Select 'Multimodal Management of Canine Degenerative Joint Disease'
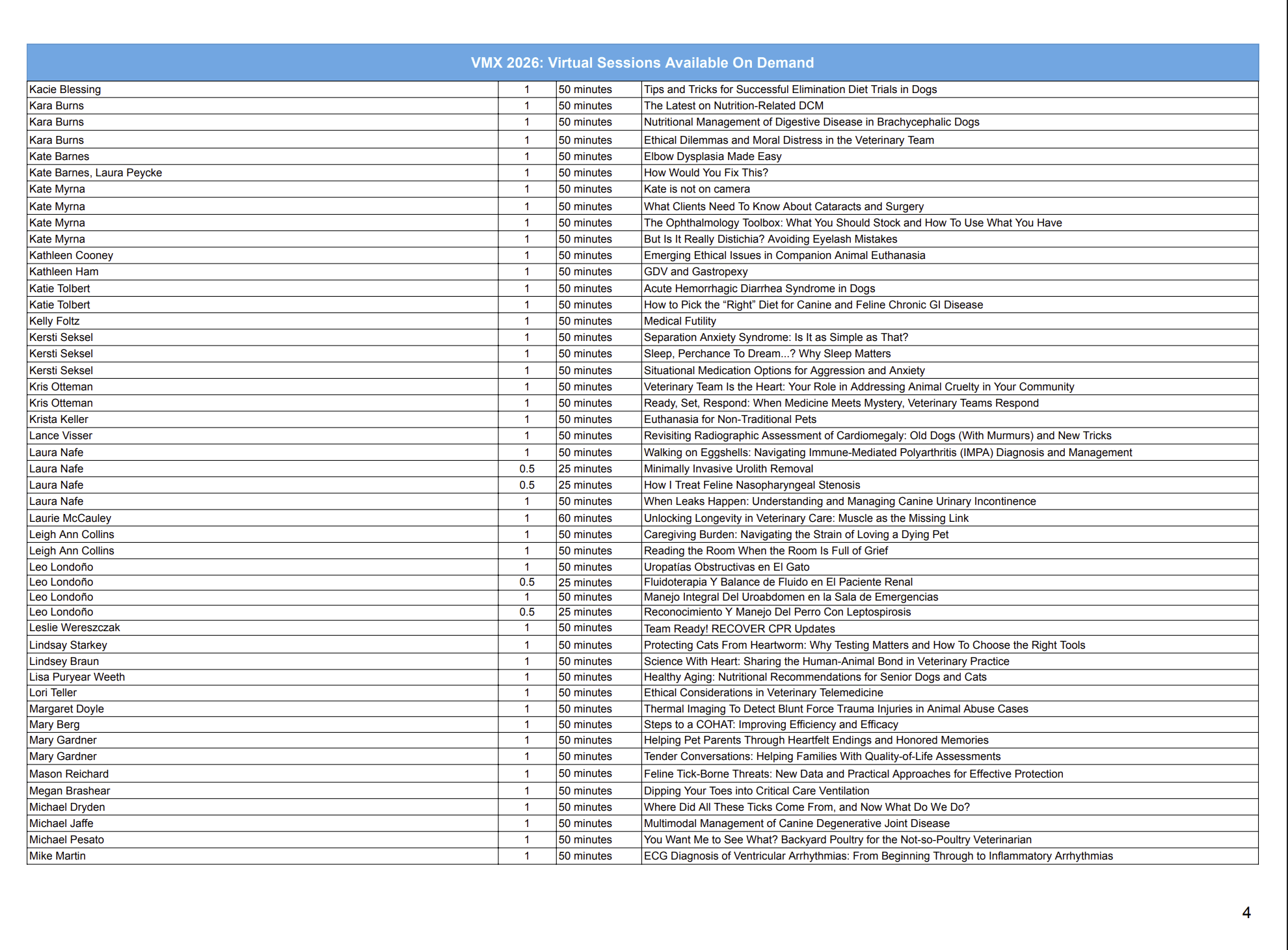Viewport: 1288px width, 950px height. pos(796,824)
